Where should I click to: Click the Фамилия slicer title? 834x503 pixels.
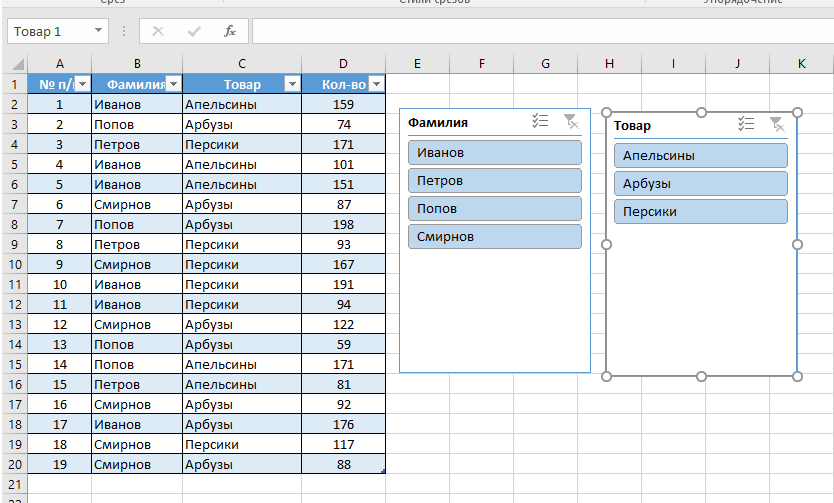click(438, 122)
